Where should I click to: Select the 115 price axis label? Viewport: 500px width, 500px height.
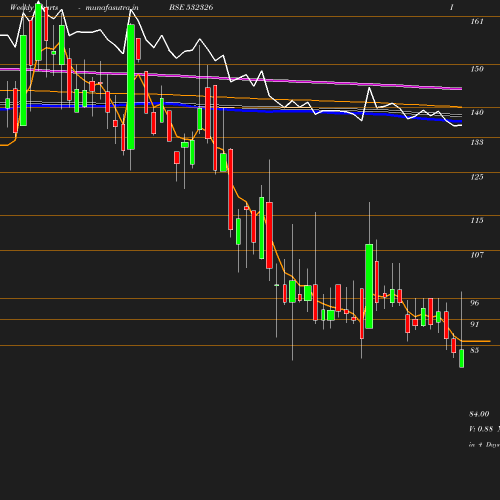477,220
